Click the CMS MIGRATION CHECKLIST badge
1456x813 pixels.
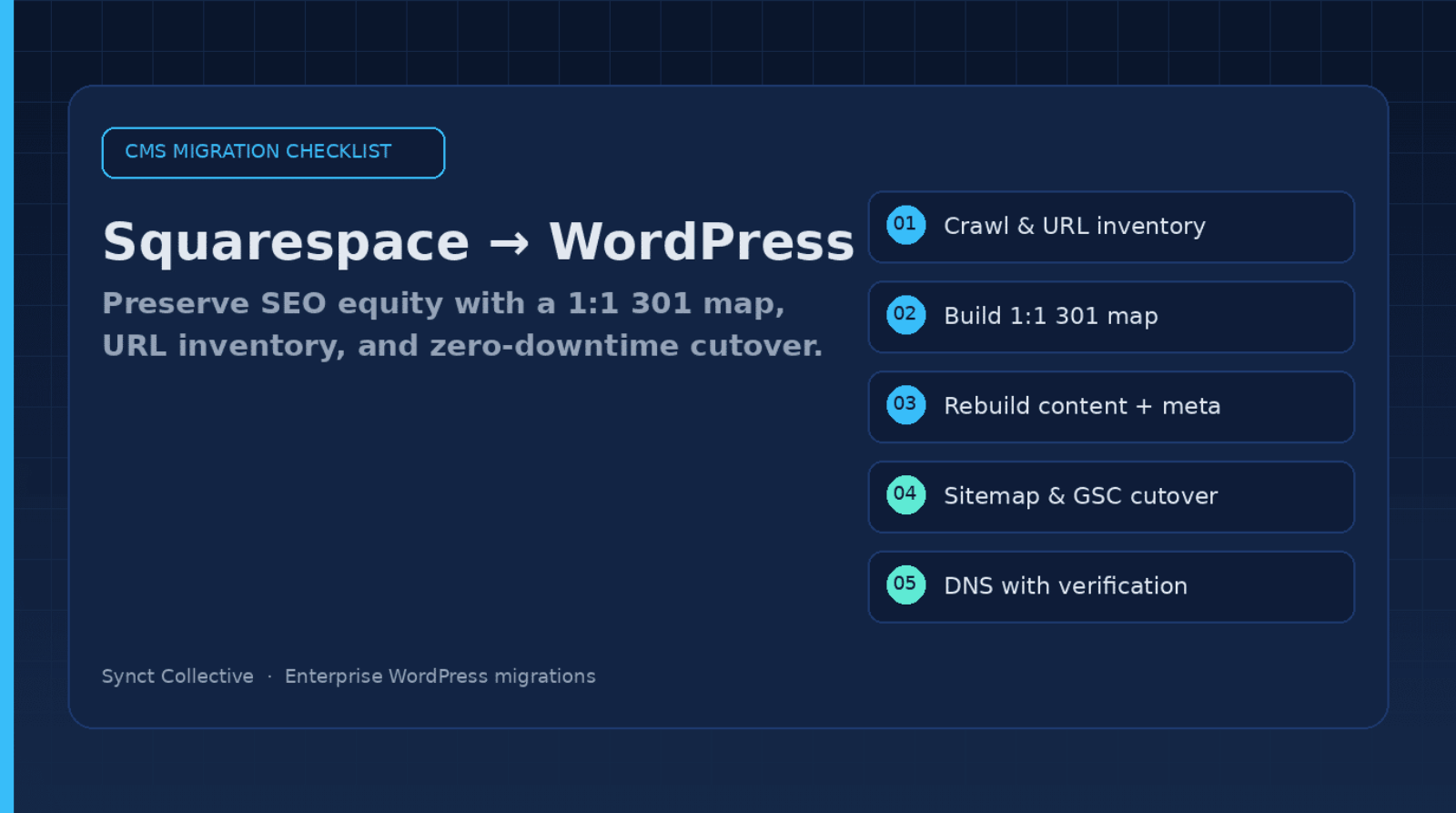point(273,153)
